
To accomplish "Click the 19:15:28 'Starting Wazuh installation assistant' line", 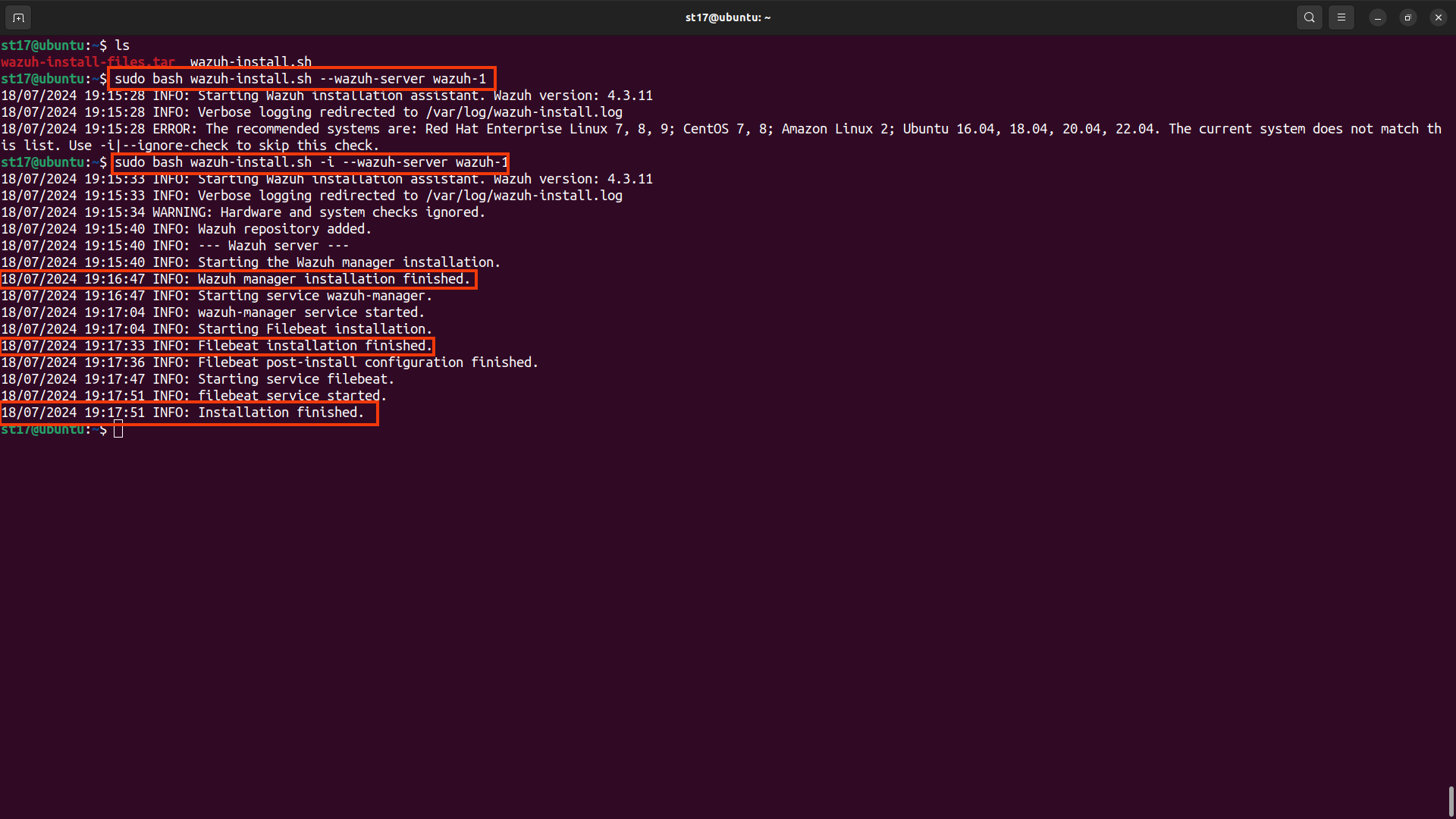I will point(327,96).
